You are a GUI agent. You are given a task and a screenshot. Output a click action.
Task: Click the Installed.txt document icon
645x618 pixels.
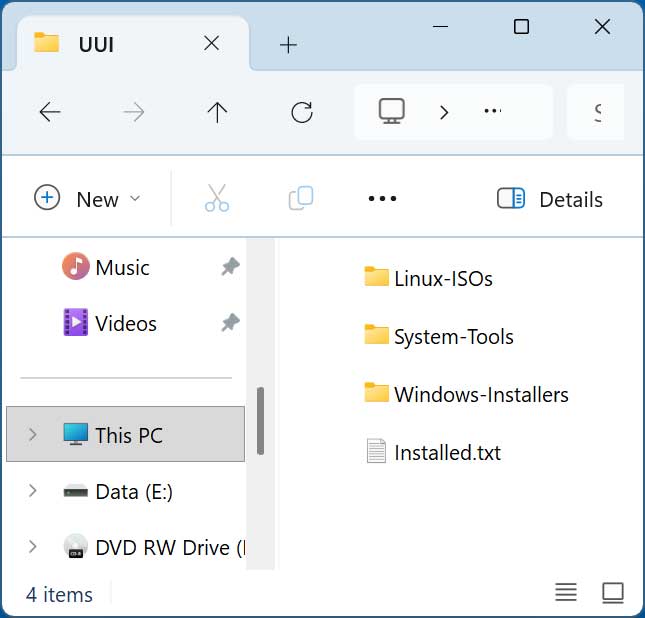point(376,451)
